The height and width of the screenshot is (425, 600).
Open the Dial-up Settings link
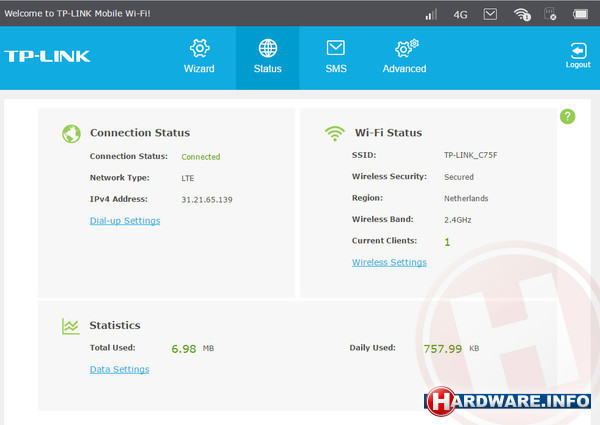(x=125, y=221)
